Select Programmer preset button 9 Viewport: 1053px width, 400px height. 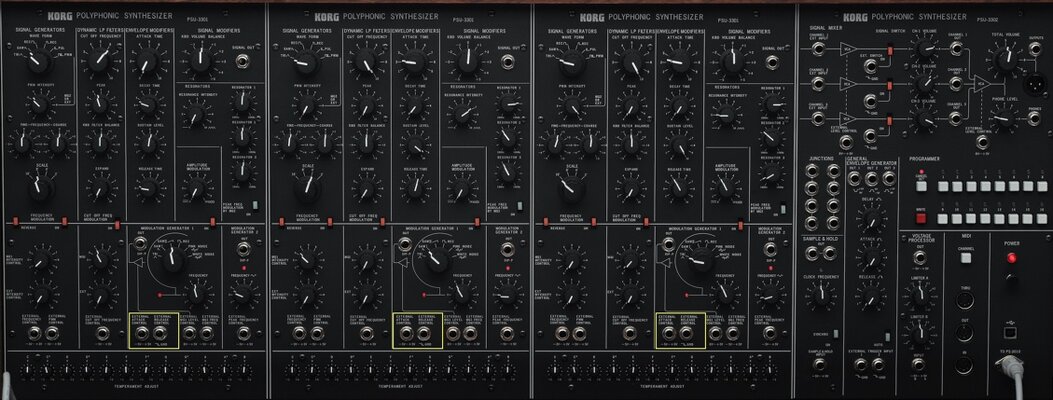(x=943, y=218)
